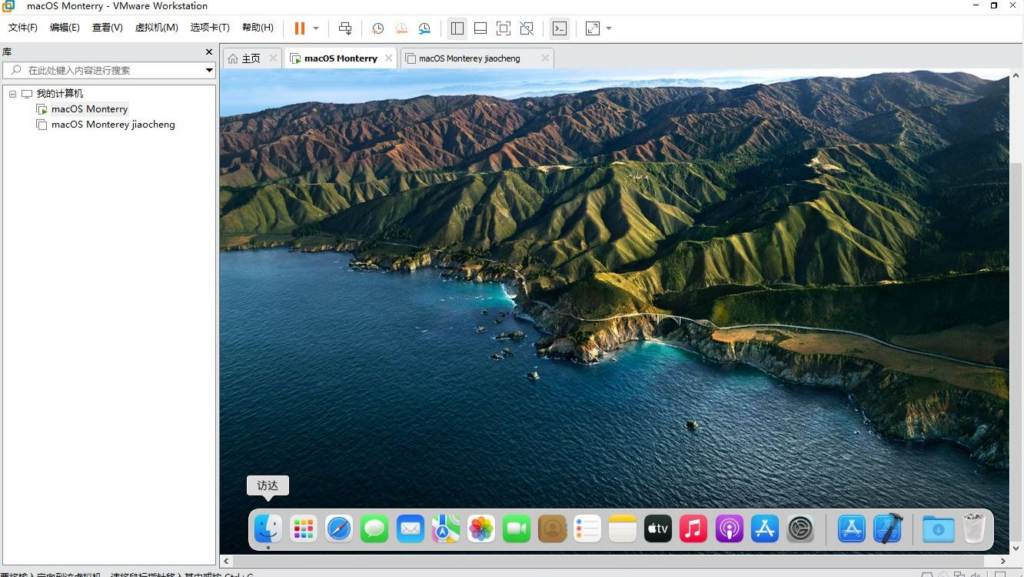Open the Xcode hammer icon in dock
The width and height of the screenshot is (1024, 577).
pos(887,528)
